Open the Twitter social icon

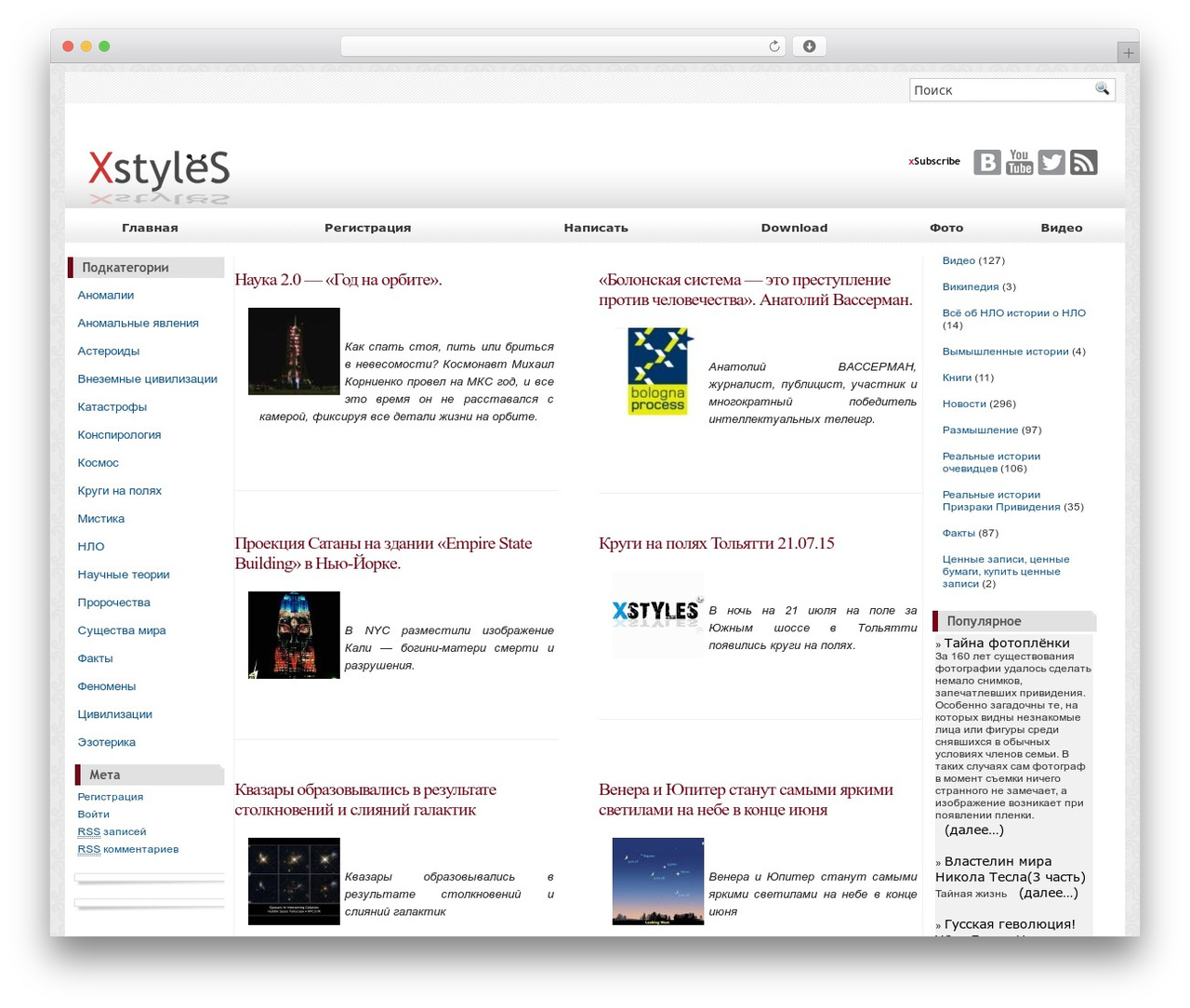pyautogui.click(x=1051, y=162)
